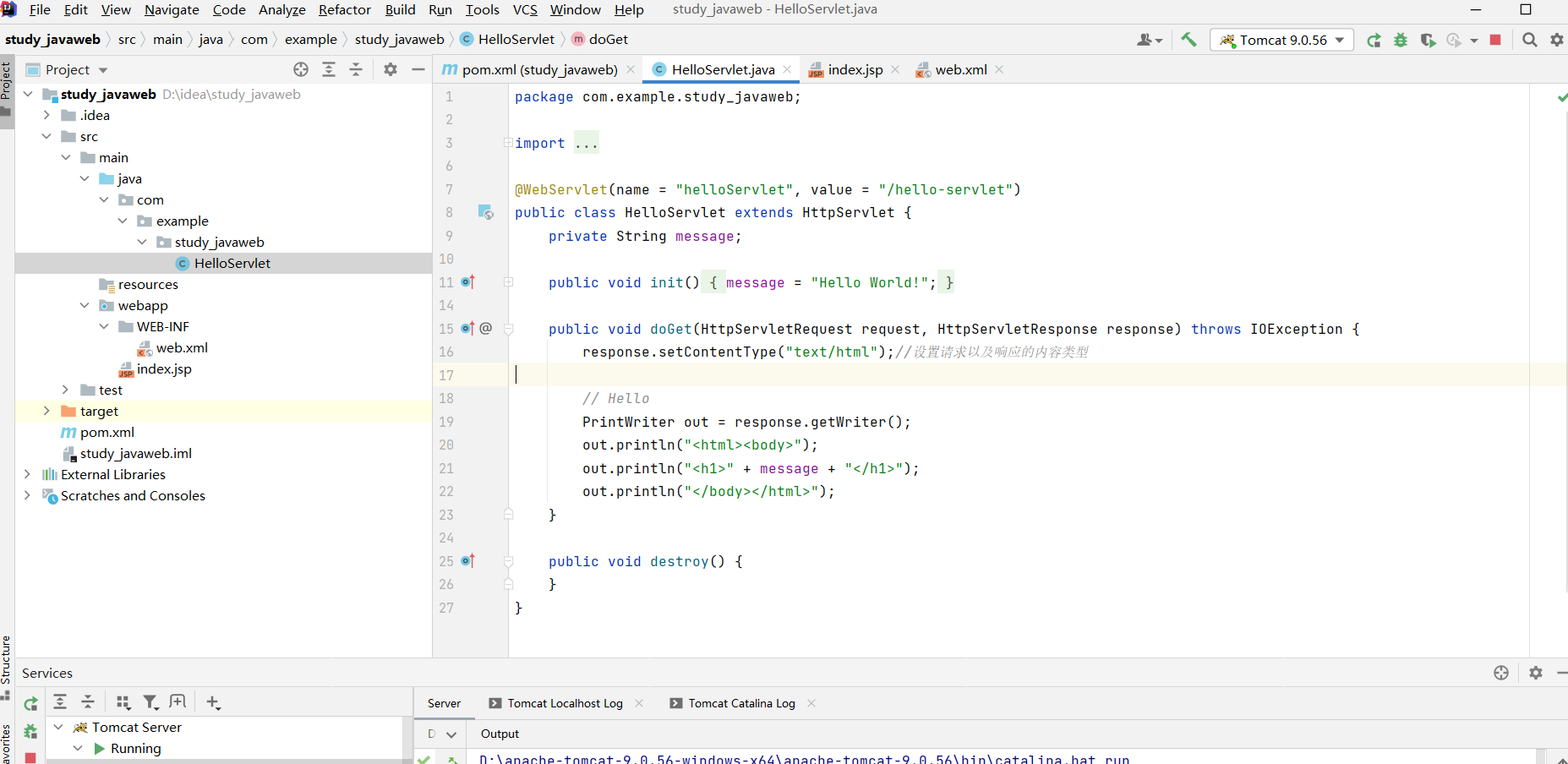Click the Services debug bug icon in left strip
The height and width of the screenshot is (764, 1568).
pos(30,732)
